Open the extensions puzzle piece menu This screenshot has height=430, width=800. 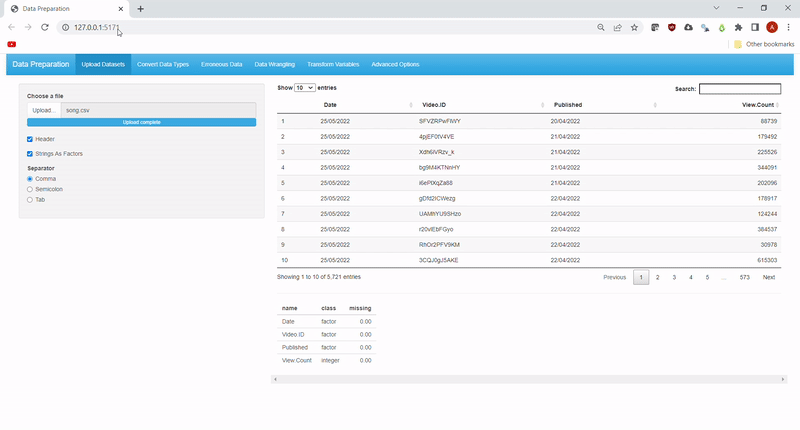click(x=738, y=28)
